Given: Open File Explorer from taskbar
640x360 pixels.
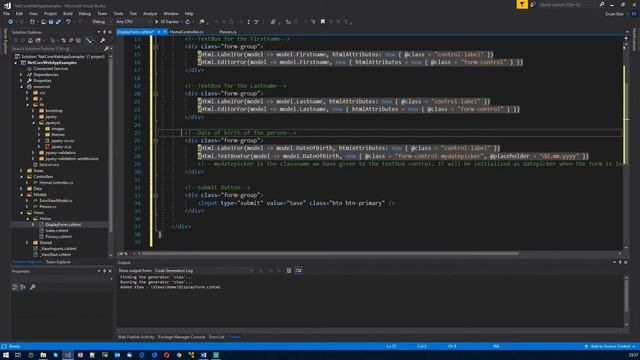Looking at the screenshot, I should click(43, 355).
